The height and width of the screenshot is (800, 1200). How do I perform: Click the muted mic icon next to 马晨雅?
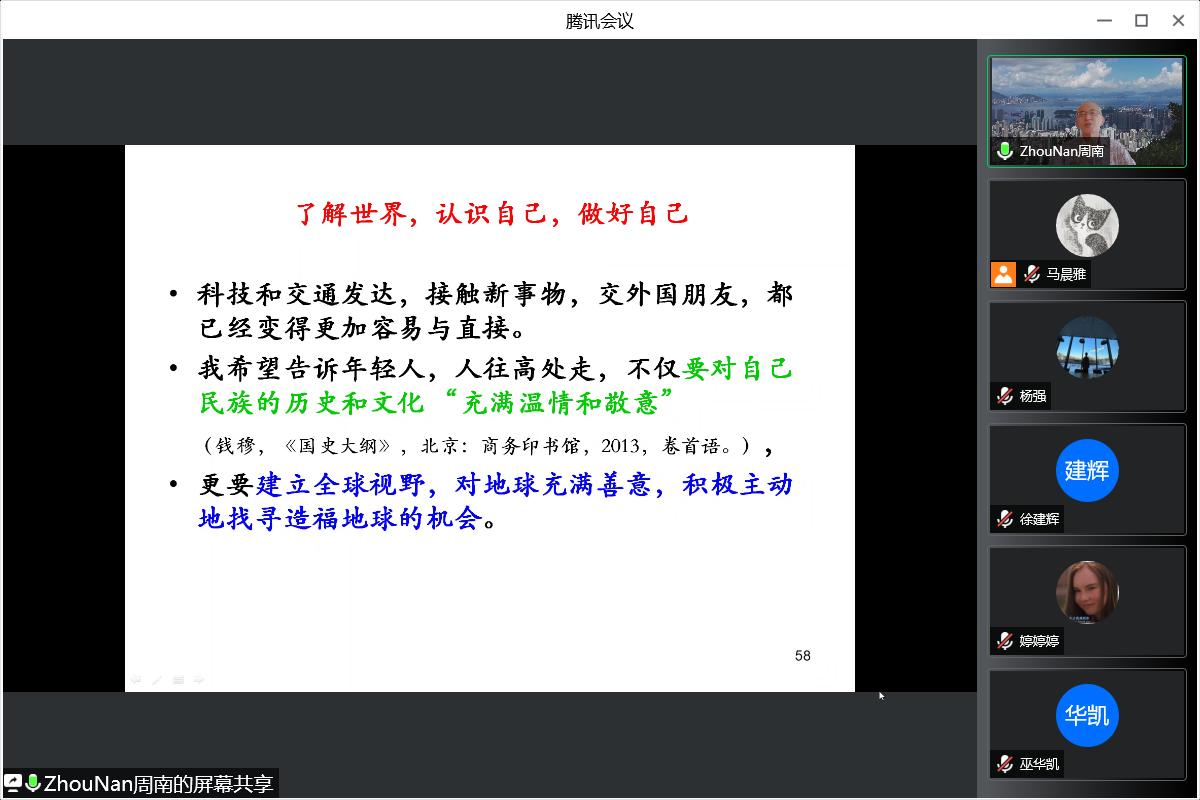pyautogui.click(x=1032, y=274)
